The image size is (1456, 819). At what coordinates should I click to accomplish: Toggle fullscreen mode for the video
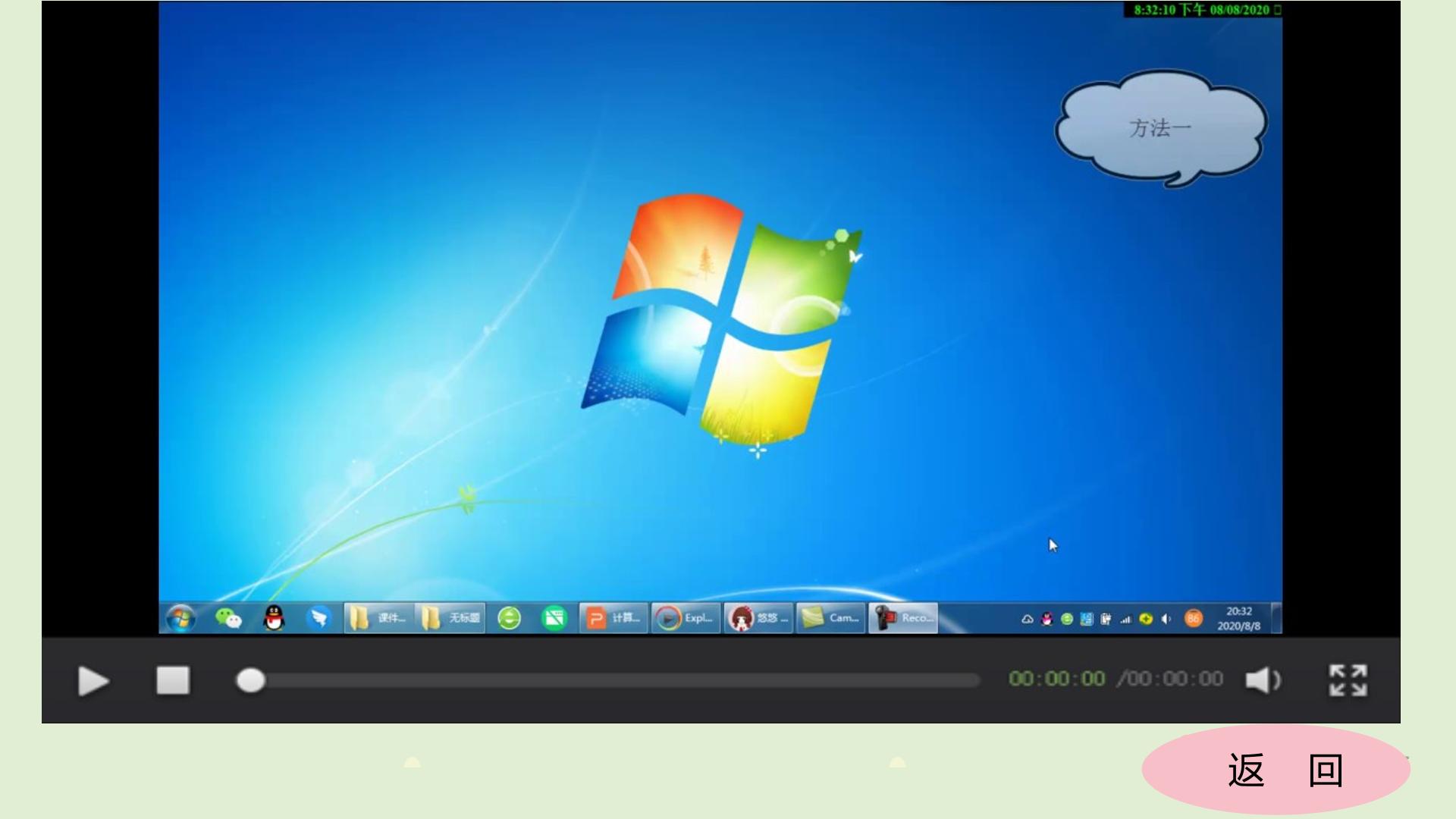(x=1348, y=680)
